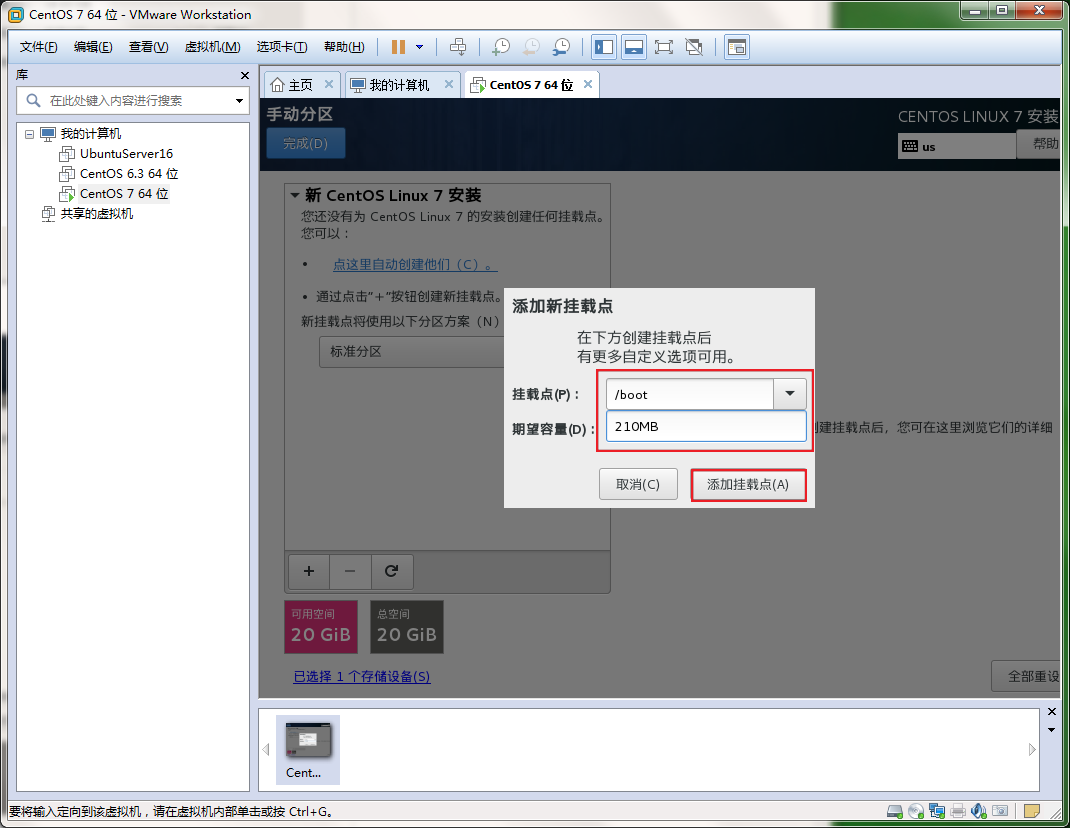The image size is (1070, 828).
Task: Close the thumbnail bar
Action: tap(1052, 712)
